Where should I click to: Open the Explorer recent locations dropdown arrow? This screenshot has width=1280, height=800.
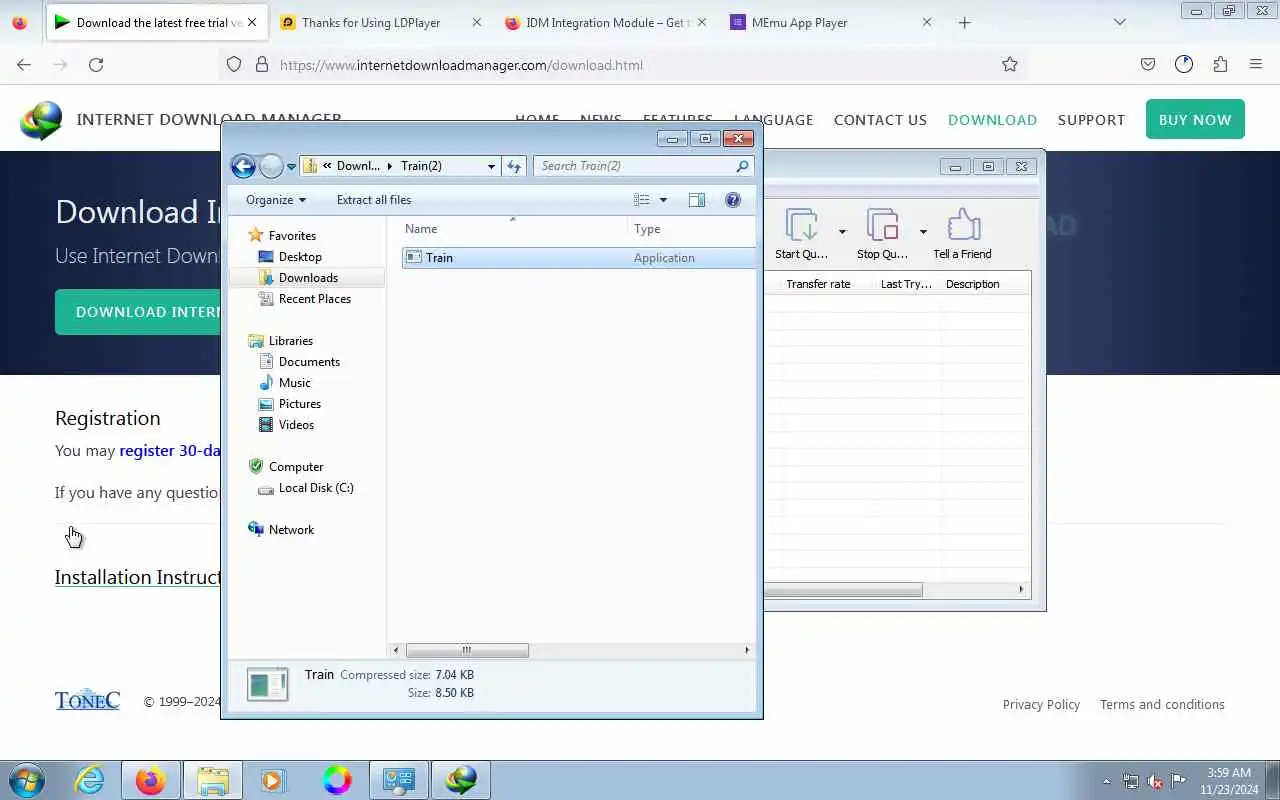tap(291, 167)
